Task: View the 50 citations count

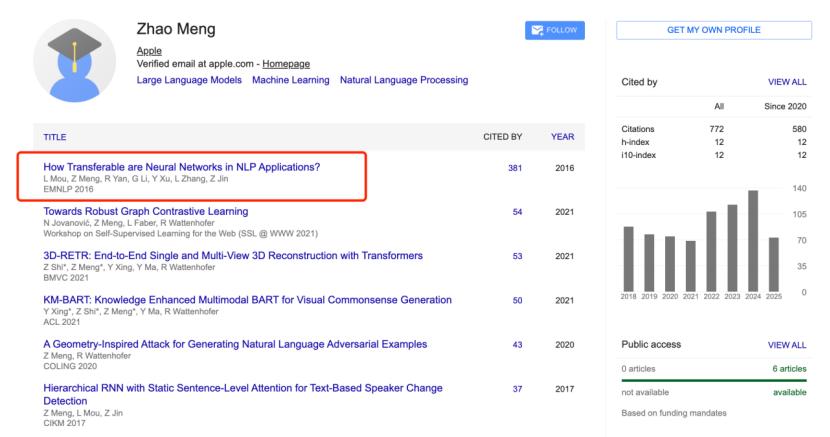Action: coord(517,301)
